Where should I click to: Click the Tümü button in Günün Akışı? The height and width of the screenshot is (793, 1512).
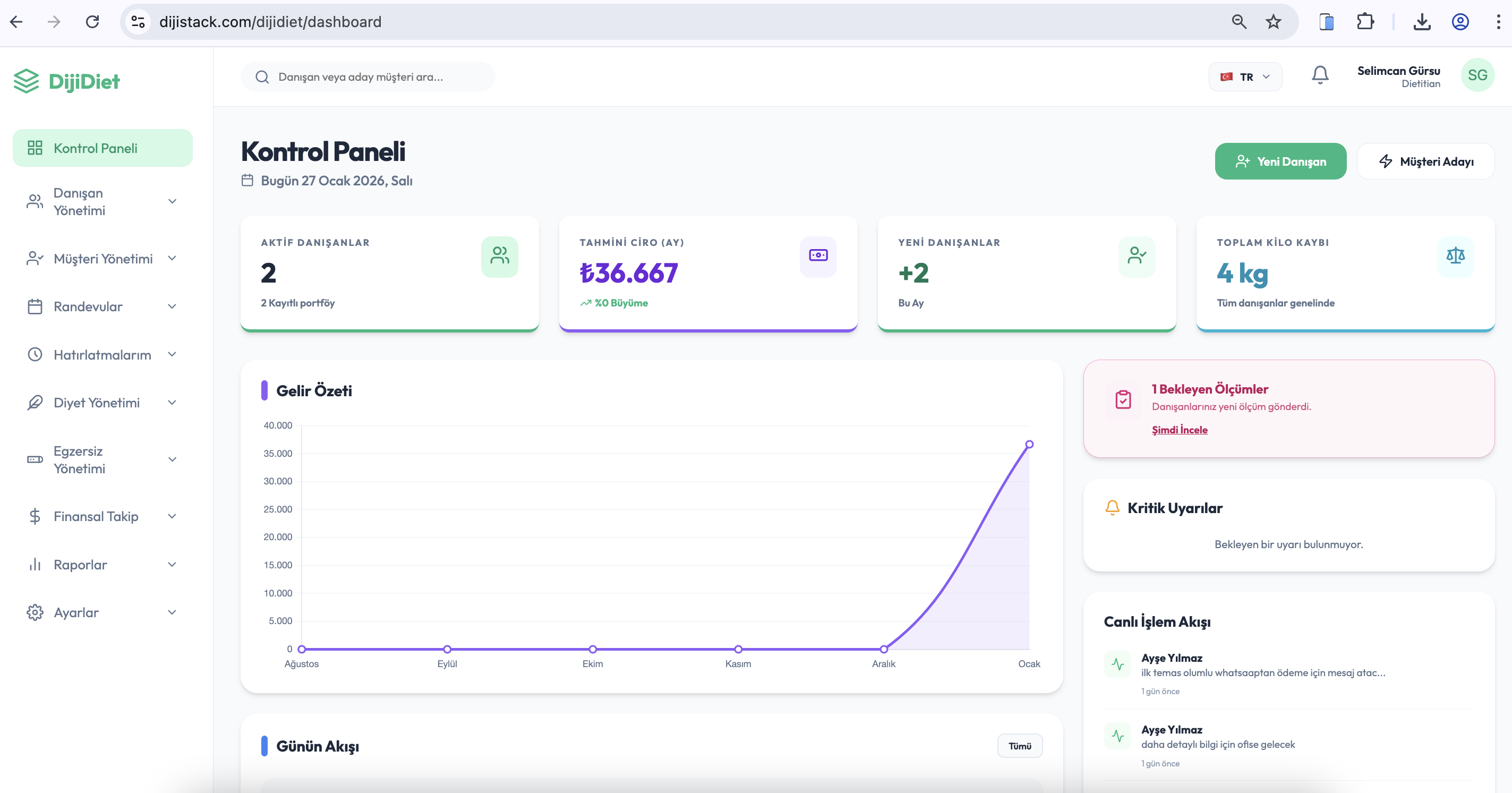tap(1020, 745)
